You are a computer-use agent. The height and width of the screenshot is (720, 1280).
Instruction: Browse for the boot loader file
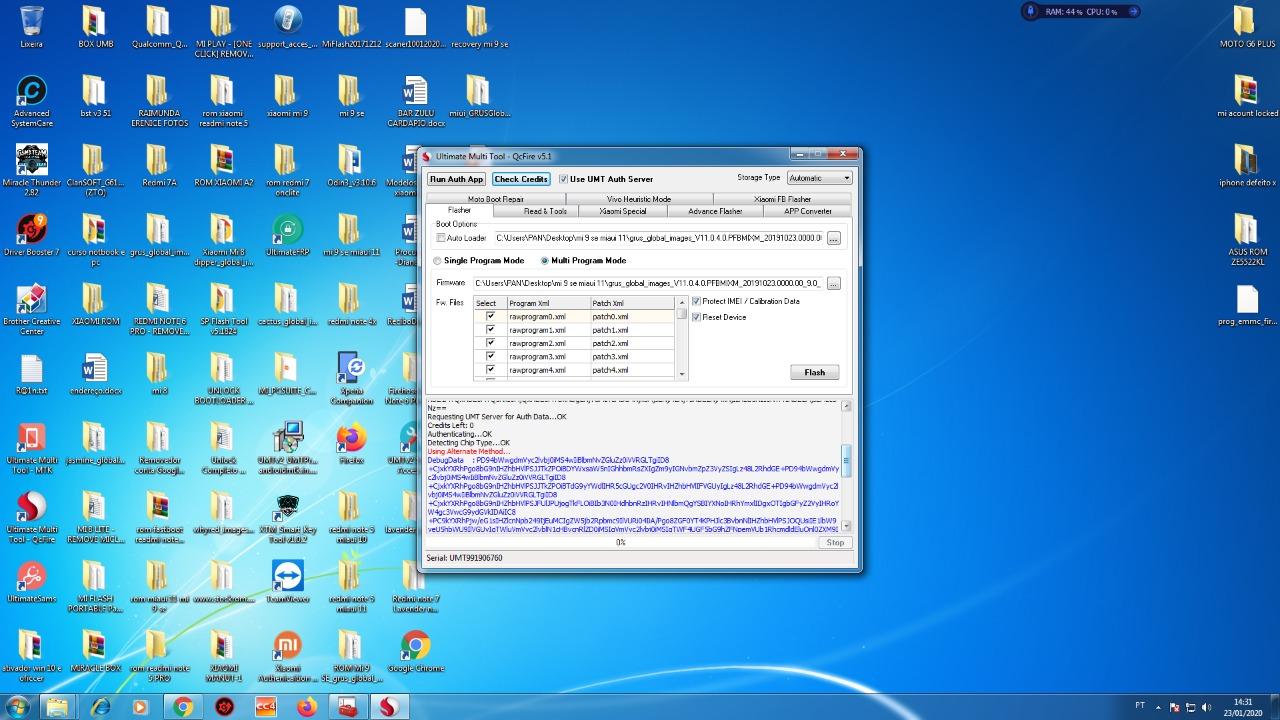(833, 238)
